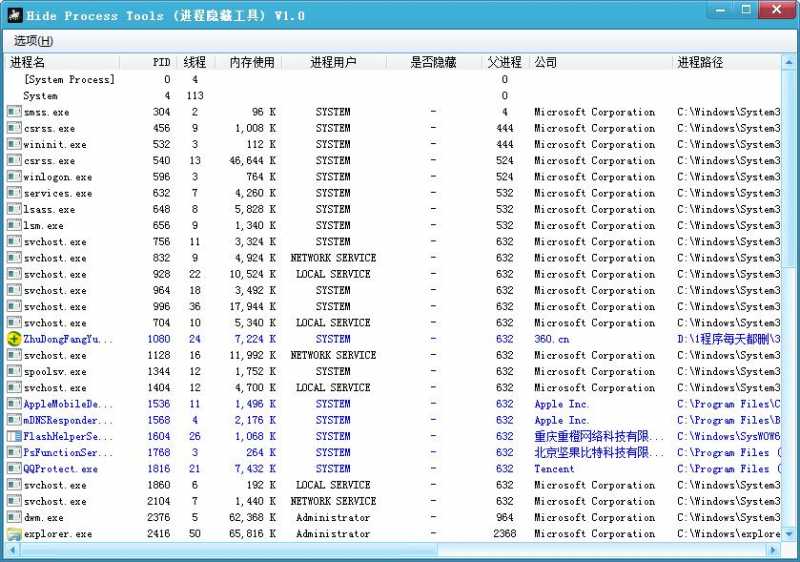Click the PsFunctionSer... process icon
The image size is (800, 562).
[x=14, y=453]
